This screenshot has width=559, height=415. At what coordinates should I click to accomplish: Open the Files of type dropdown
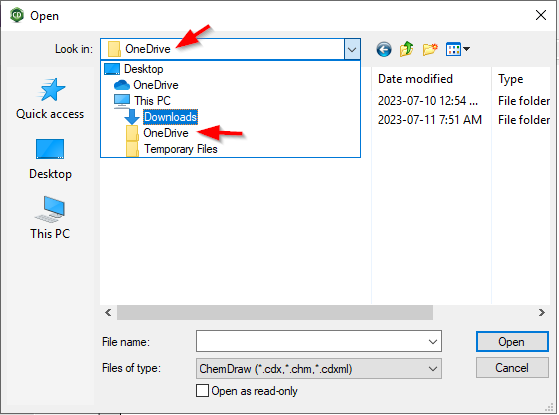[319, 368]
